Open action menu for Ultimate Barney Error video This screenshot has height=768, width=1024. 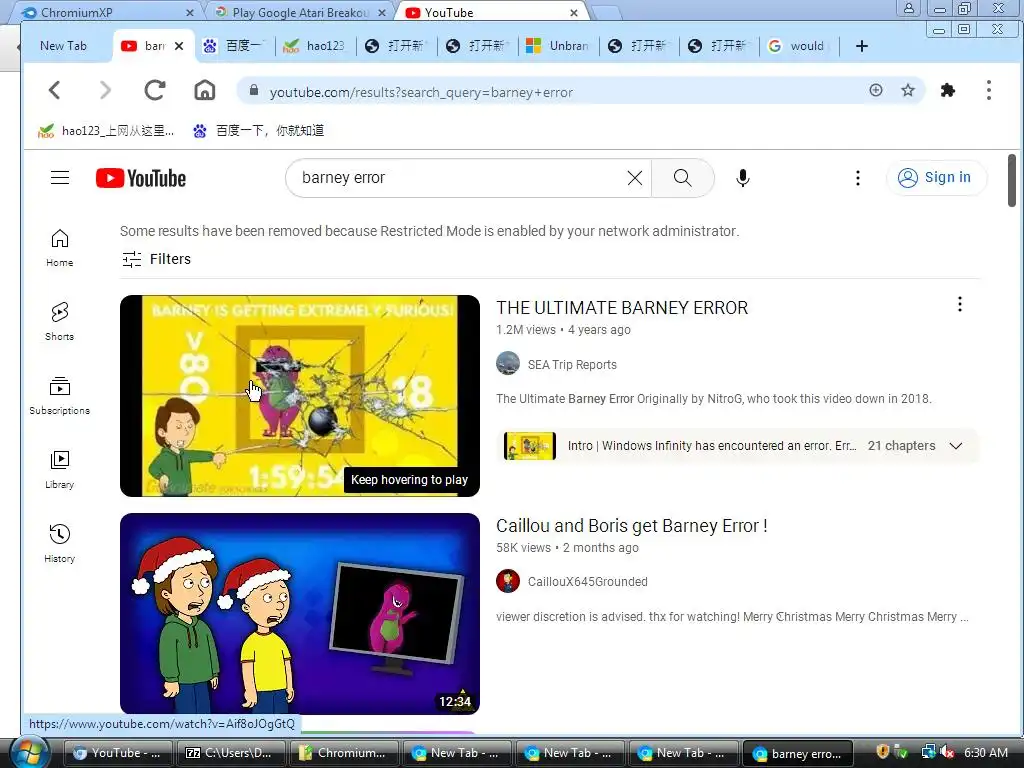point(959,304)
